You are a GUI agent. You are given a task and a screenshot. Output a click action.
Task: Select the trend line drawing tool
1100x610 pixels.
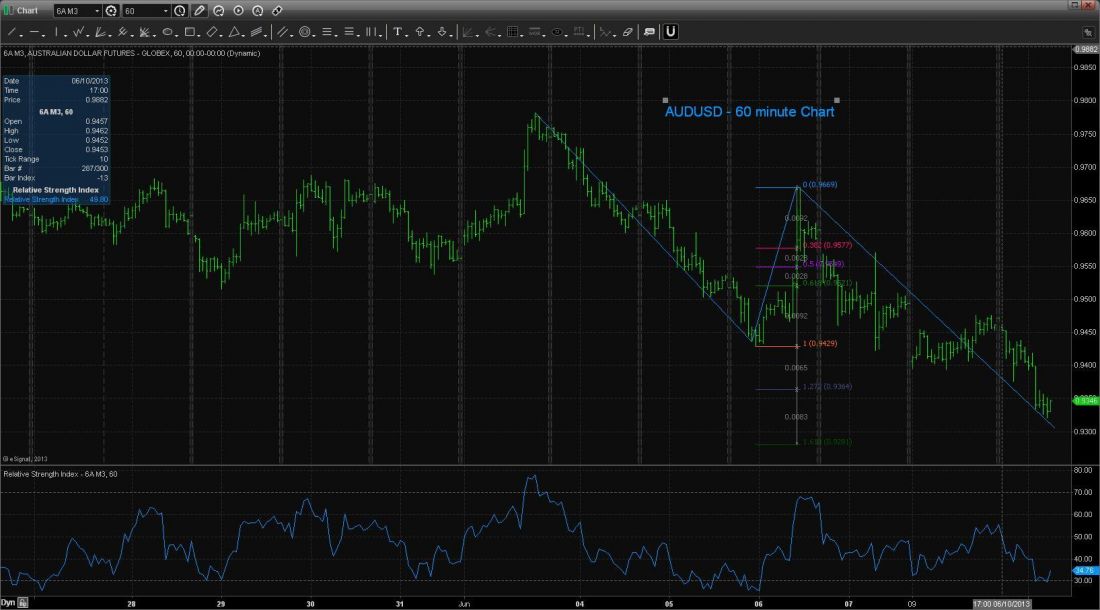10,32
